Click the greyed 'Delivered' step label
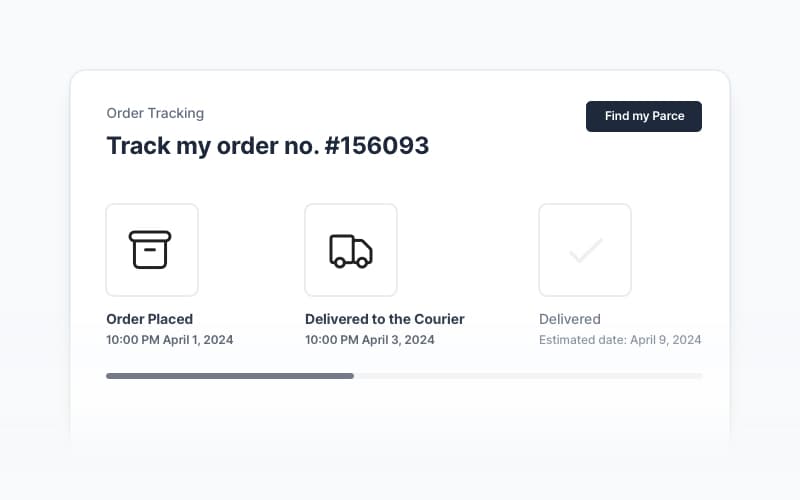The image size is (800, 500). coord(569,319)
